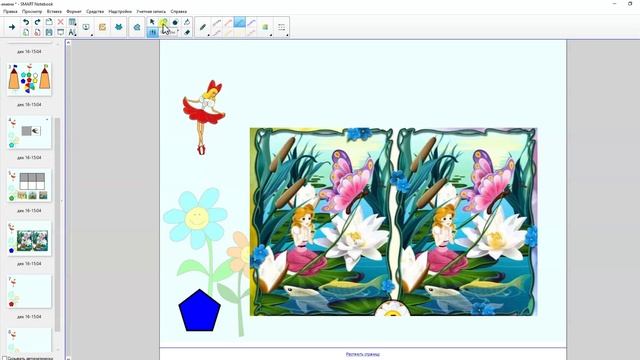The image size is (640, 360).
Task: Open the Средства menu
Action: click(x=95, y=11)
